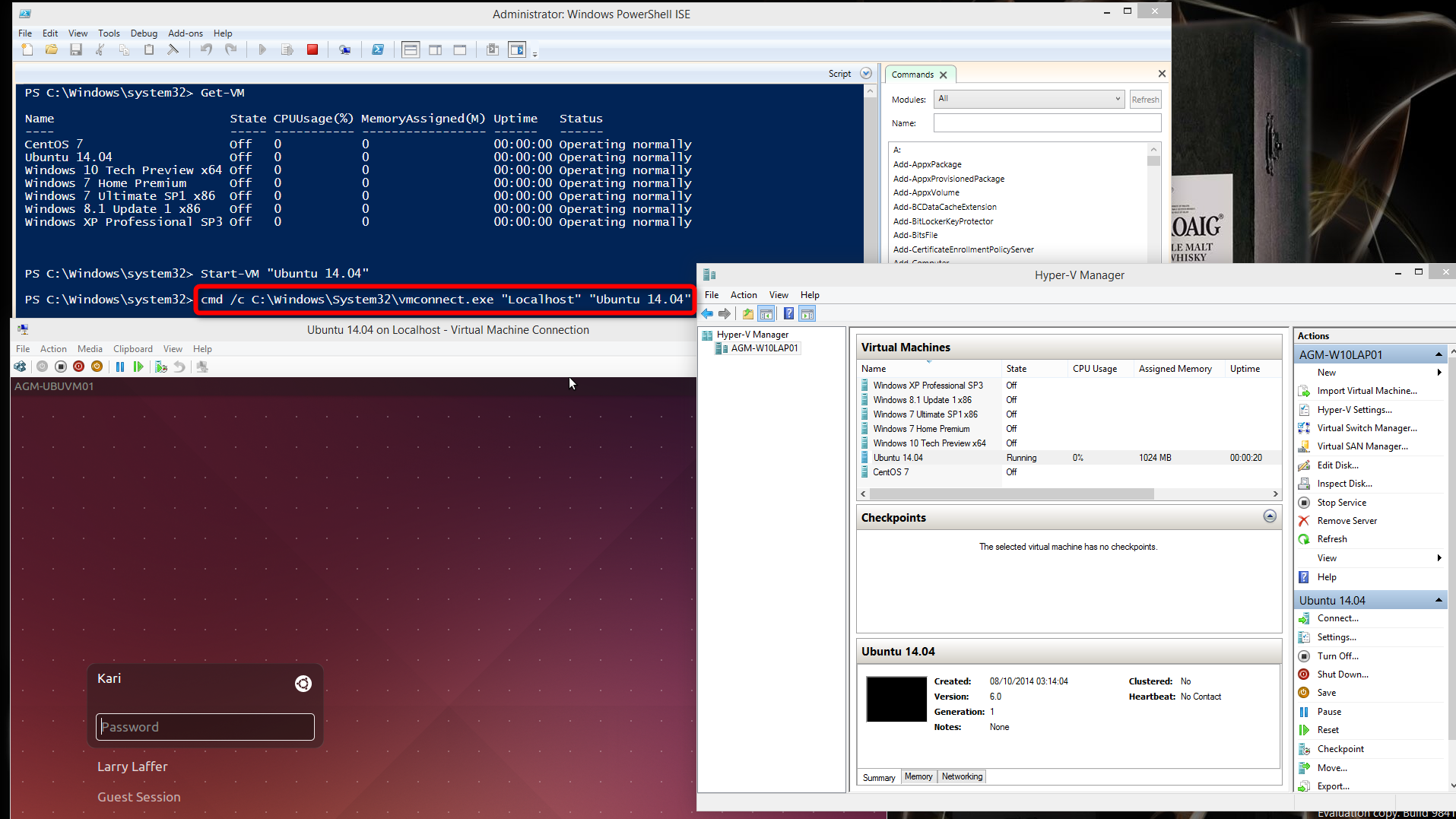The width and height of the screenshot is (1456, 819).
Task: Expand New submenu arrow in Actions pane
Action: click(x=1439, y=373)
